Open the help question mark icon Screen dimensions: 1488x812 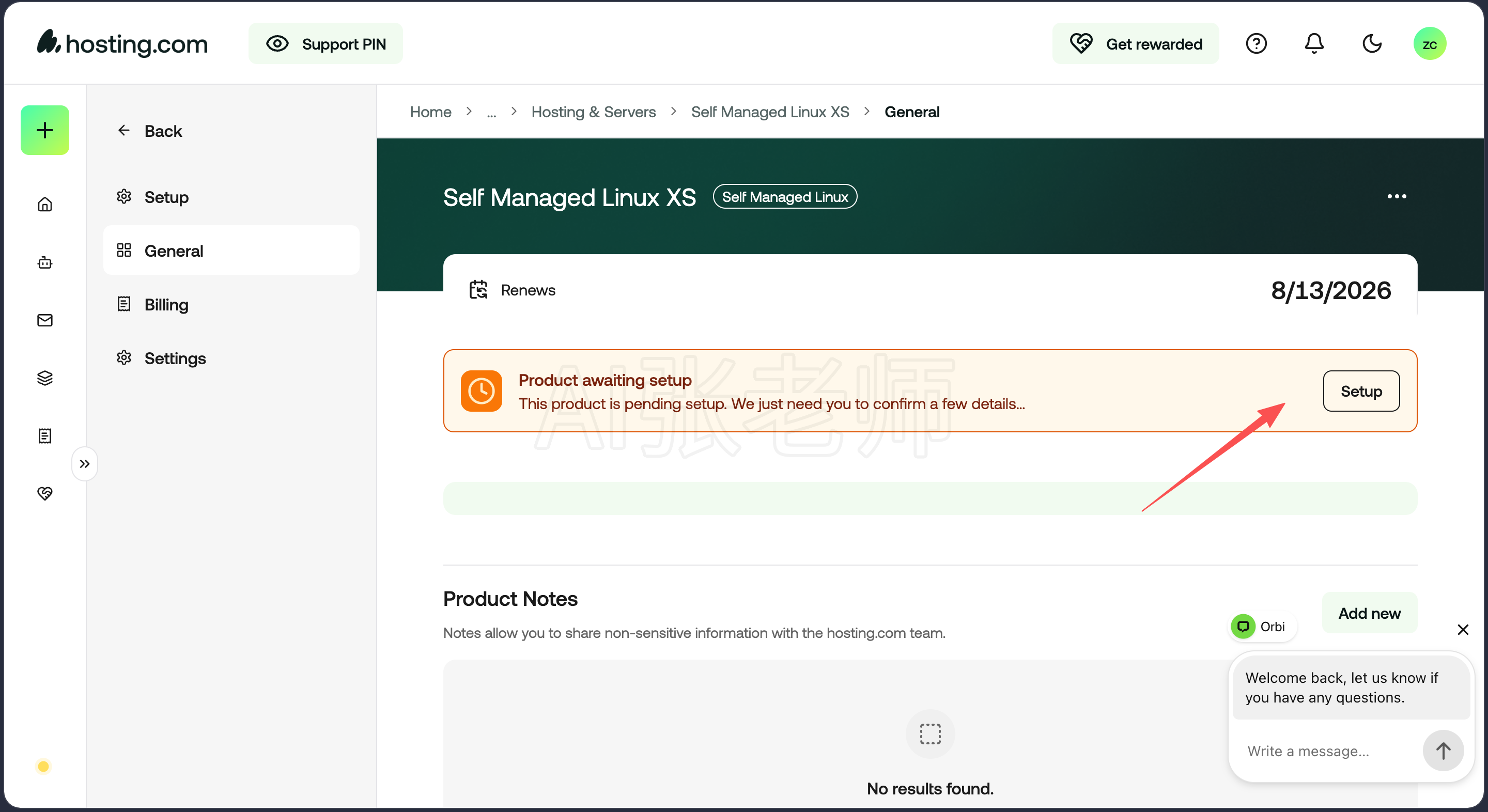pyautogui.click(x=1257, y=44)
